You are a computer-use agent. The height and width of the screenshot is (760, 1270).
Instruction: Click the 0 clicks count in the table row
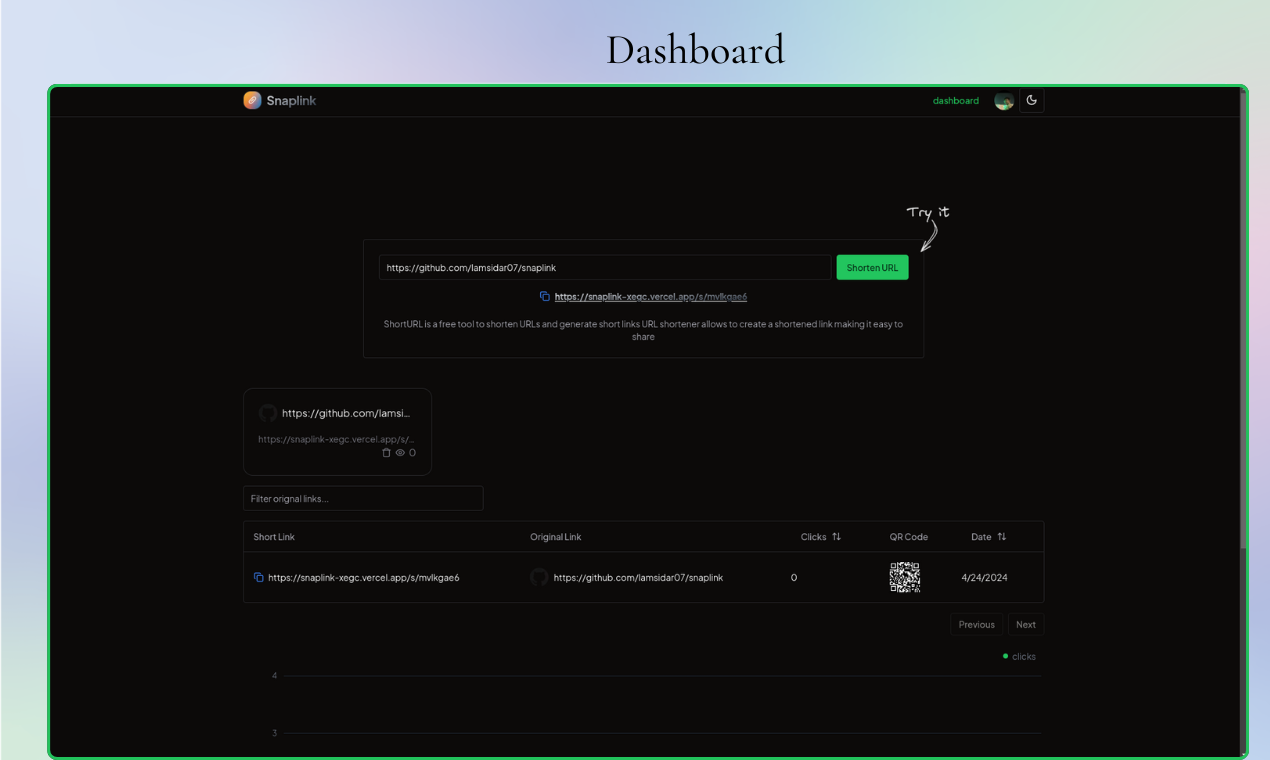(x=794, y=578)
